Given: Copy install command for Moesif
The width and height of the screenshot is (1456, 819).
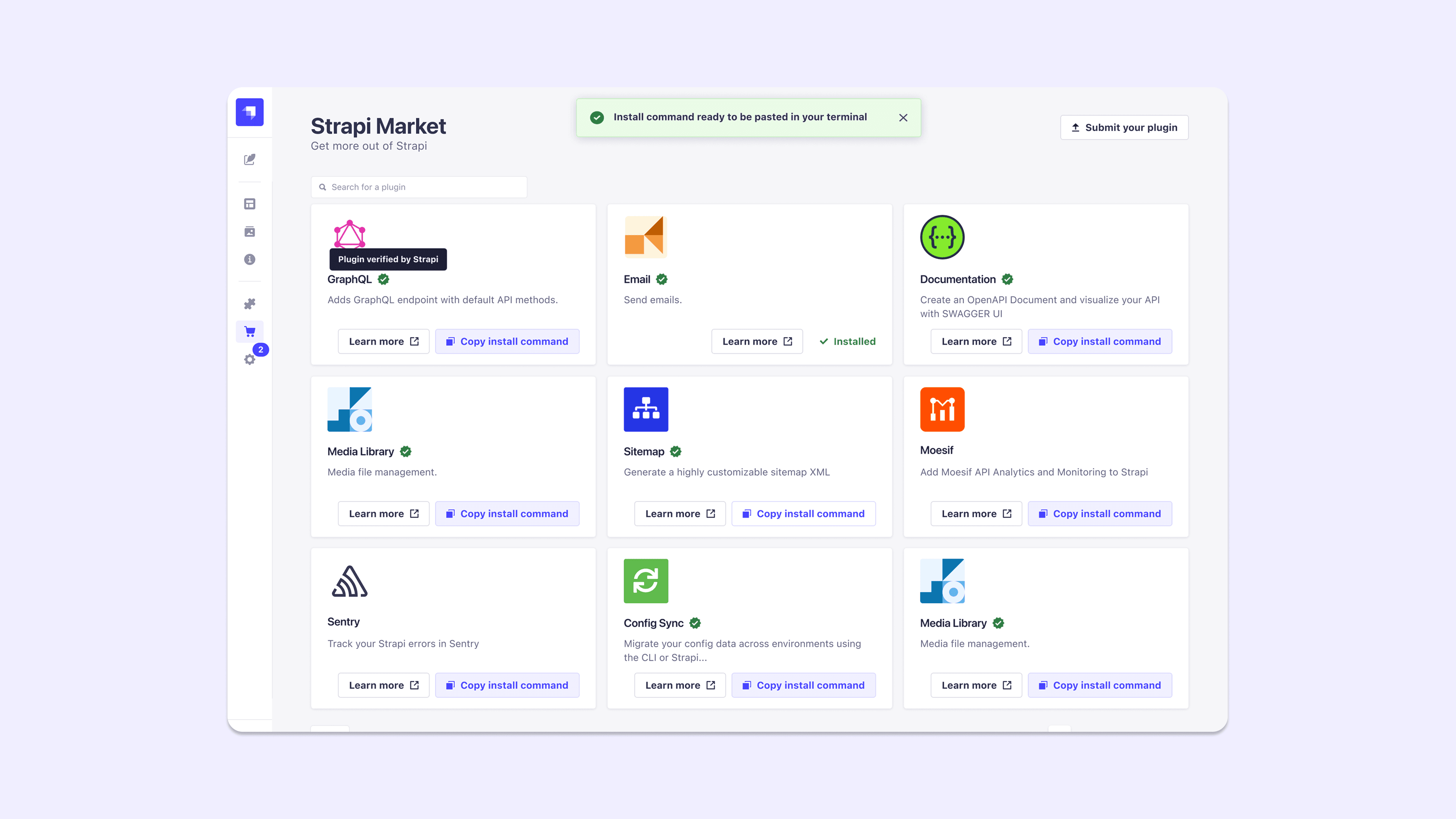Looking at the screenshot, I should [1099, 514].
